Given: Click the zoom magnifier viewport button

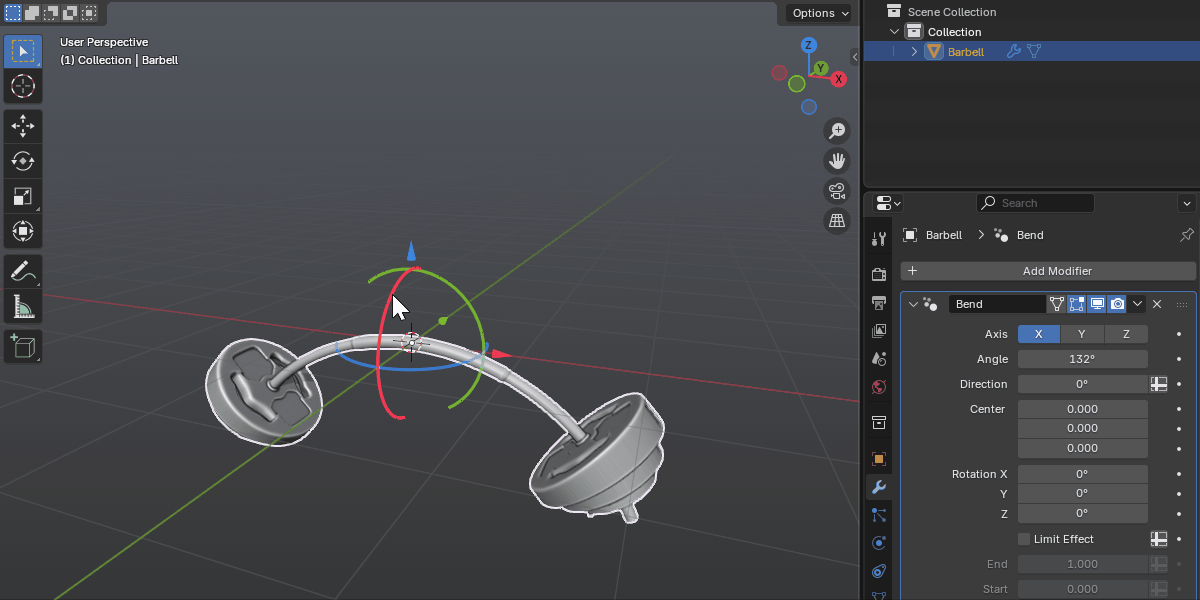Looking at the screenshot, I should point(837,131).
